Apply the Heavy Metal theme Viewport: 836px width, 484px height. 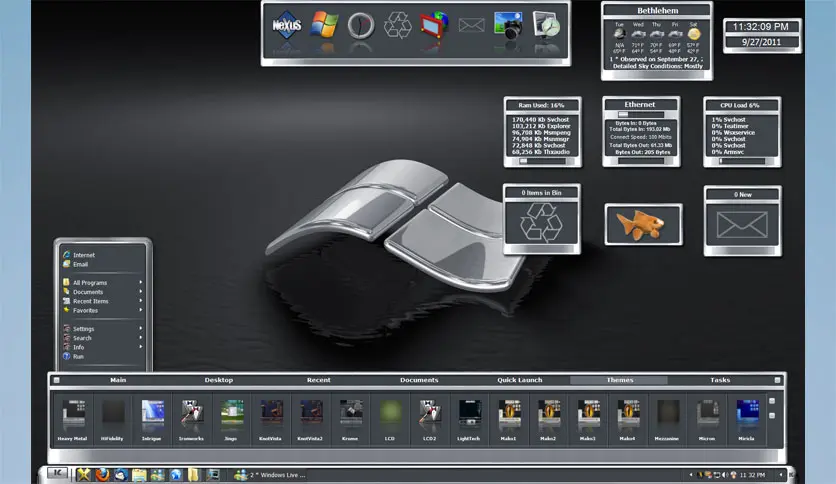point(73,419)
